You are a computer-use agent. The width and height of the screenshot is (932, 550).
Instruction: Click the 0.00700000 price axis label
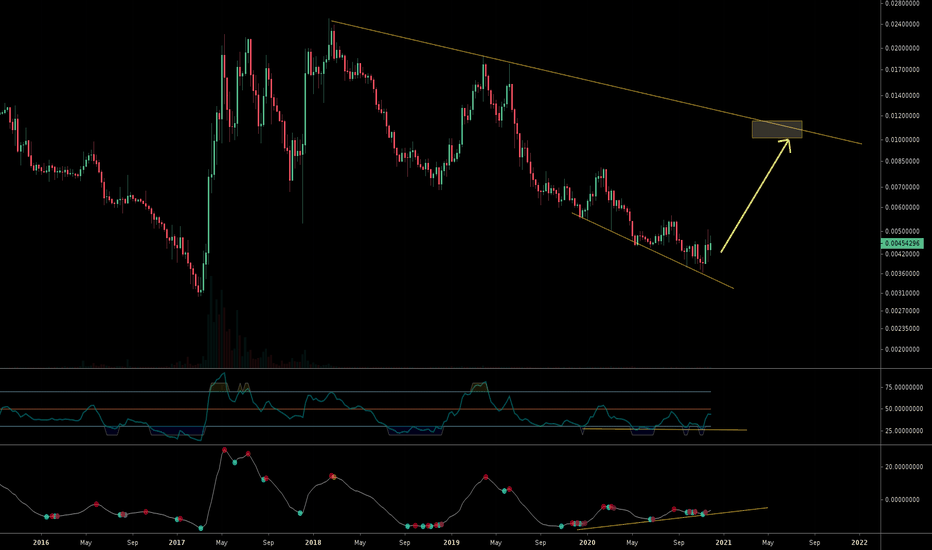click(902, 187)
